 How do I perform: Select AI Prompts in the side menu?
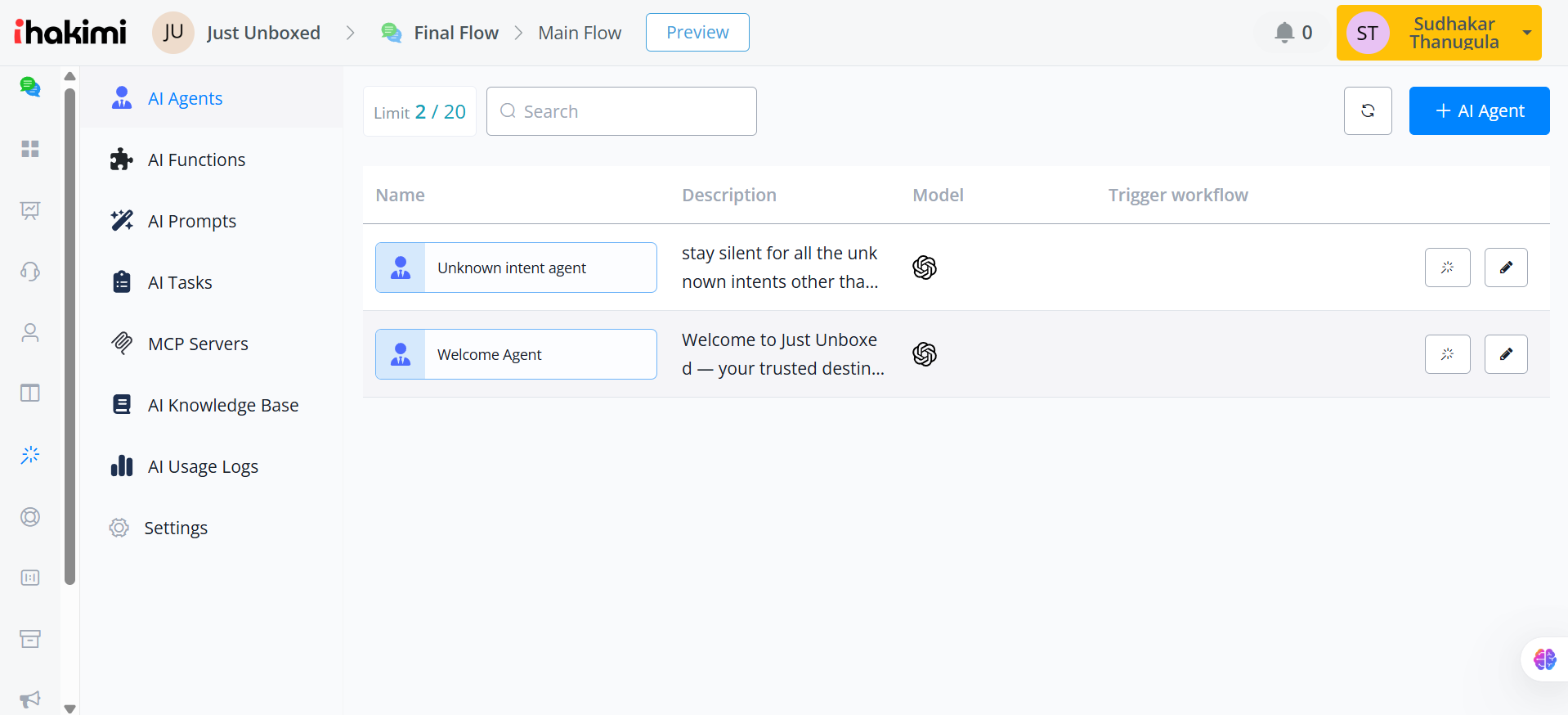point(211,221)
